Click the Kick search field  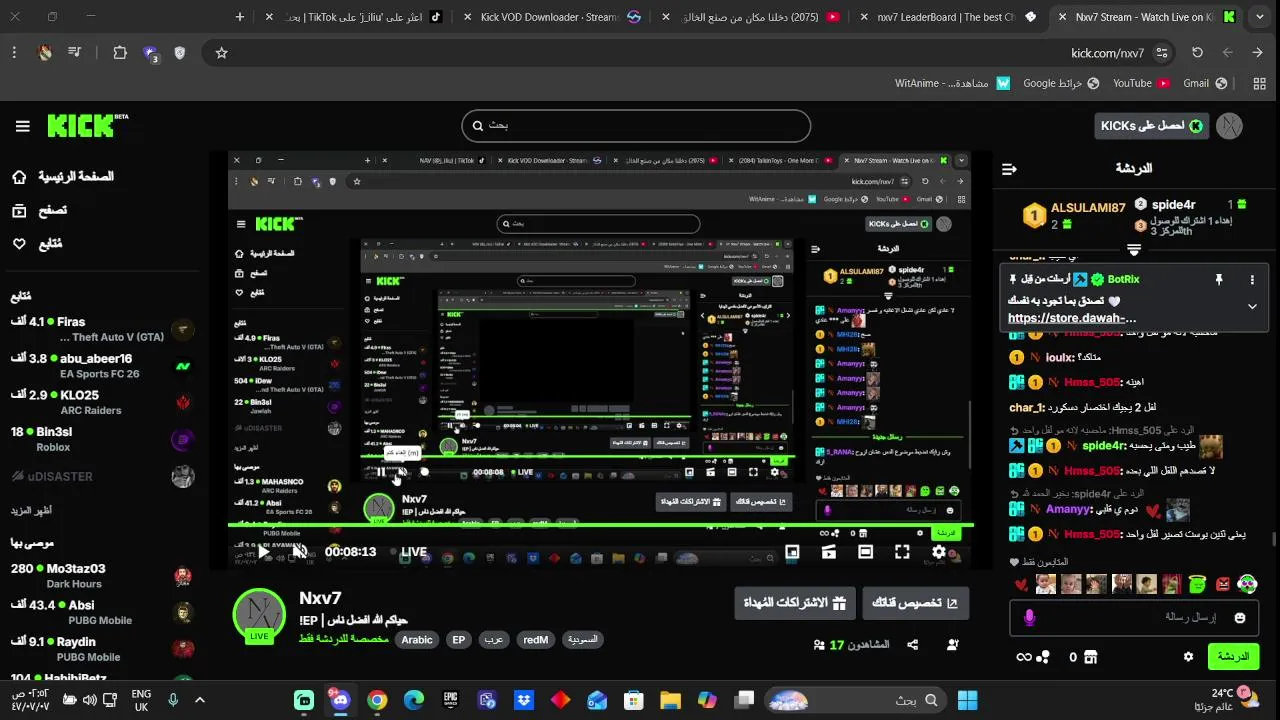click(636, 126)
